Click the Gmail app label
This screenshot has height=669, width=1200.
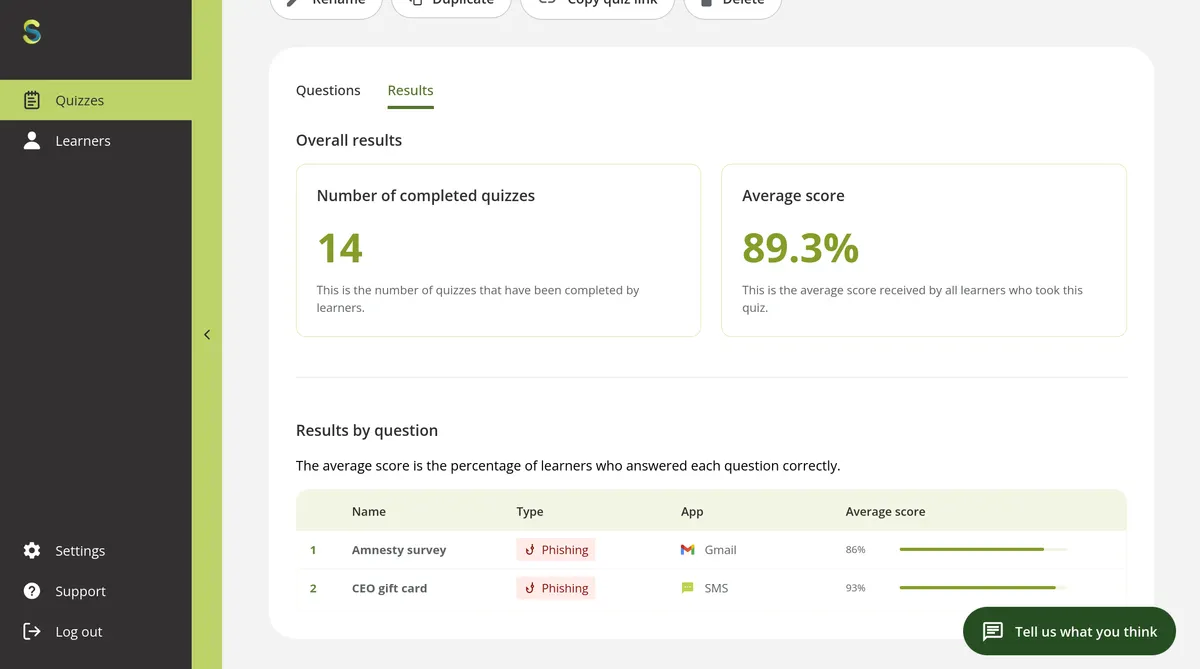[x=720, y=550]
